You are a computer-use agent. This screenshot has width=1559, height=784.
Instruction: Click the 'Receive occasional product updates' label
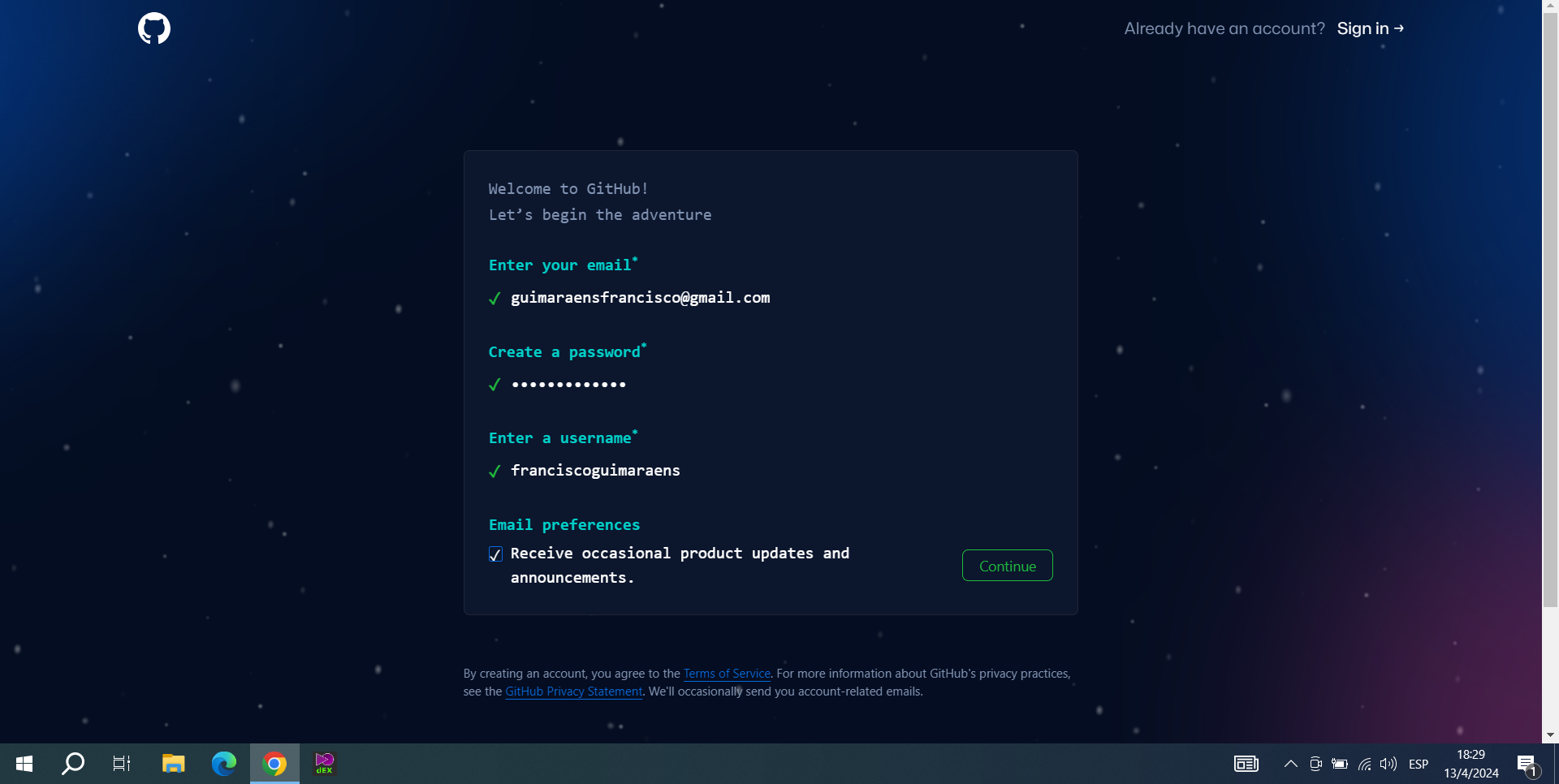tap(680, 565)
